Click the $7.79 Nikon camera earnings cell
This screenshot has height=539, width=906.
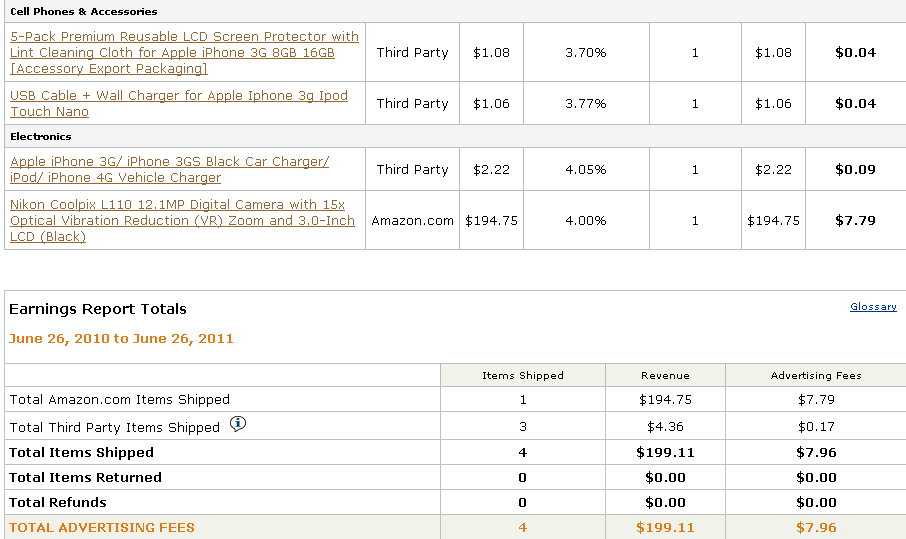coord(855,220)
